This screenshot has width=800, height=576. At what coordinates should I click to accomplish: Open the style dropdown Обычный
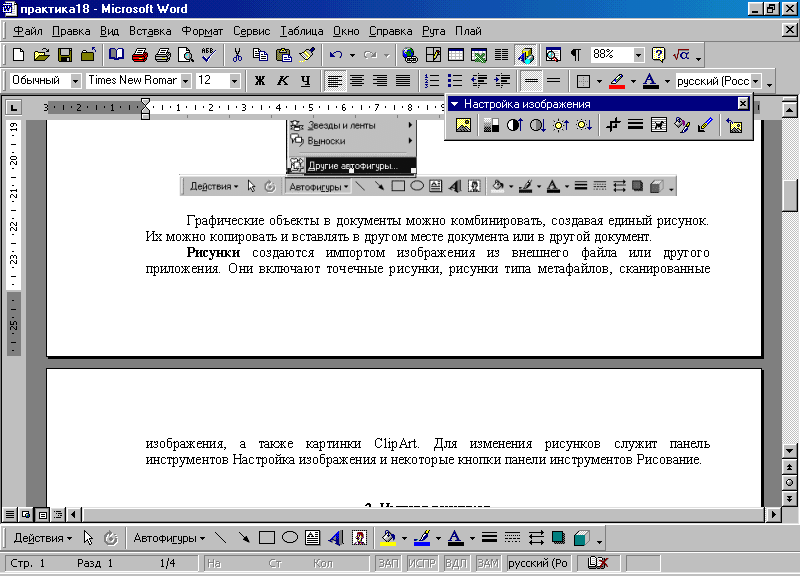(76, 81)
